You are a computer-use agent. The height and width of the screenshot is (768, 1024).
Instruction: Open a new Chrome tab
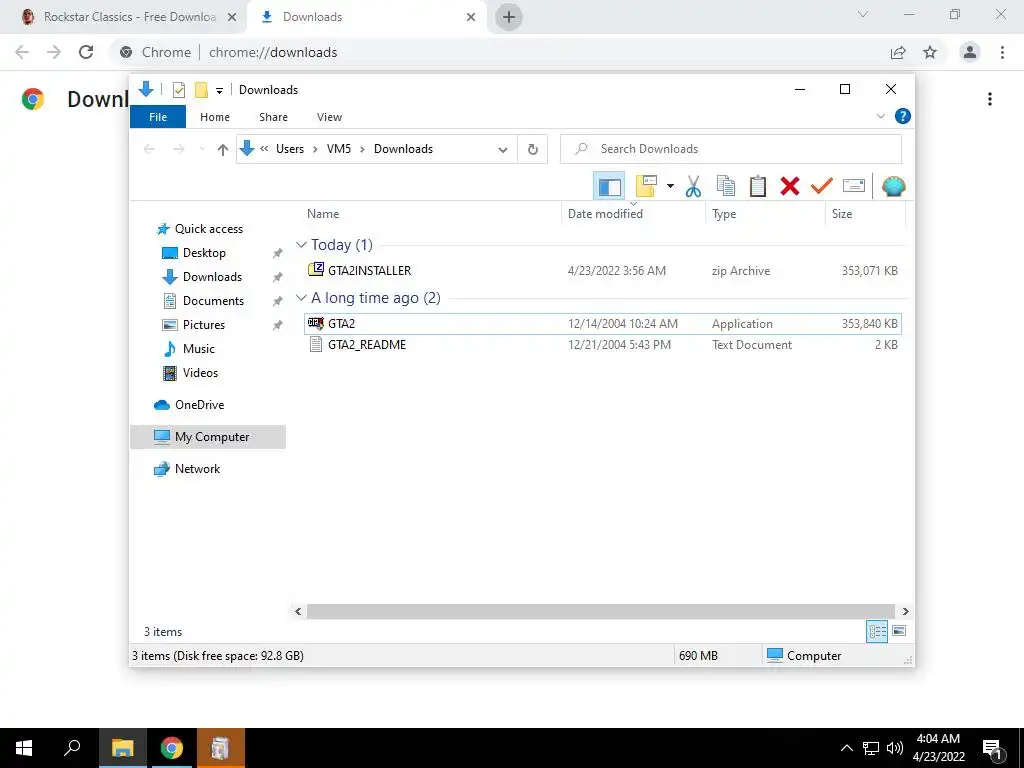(509, 17)
